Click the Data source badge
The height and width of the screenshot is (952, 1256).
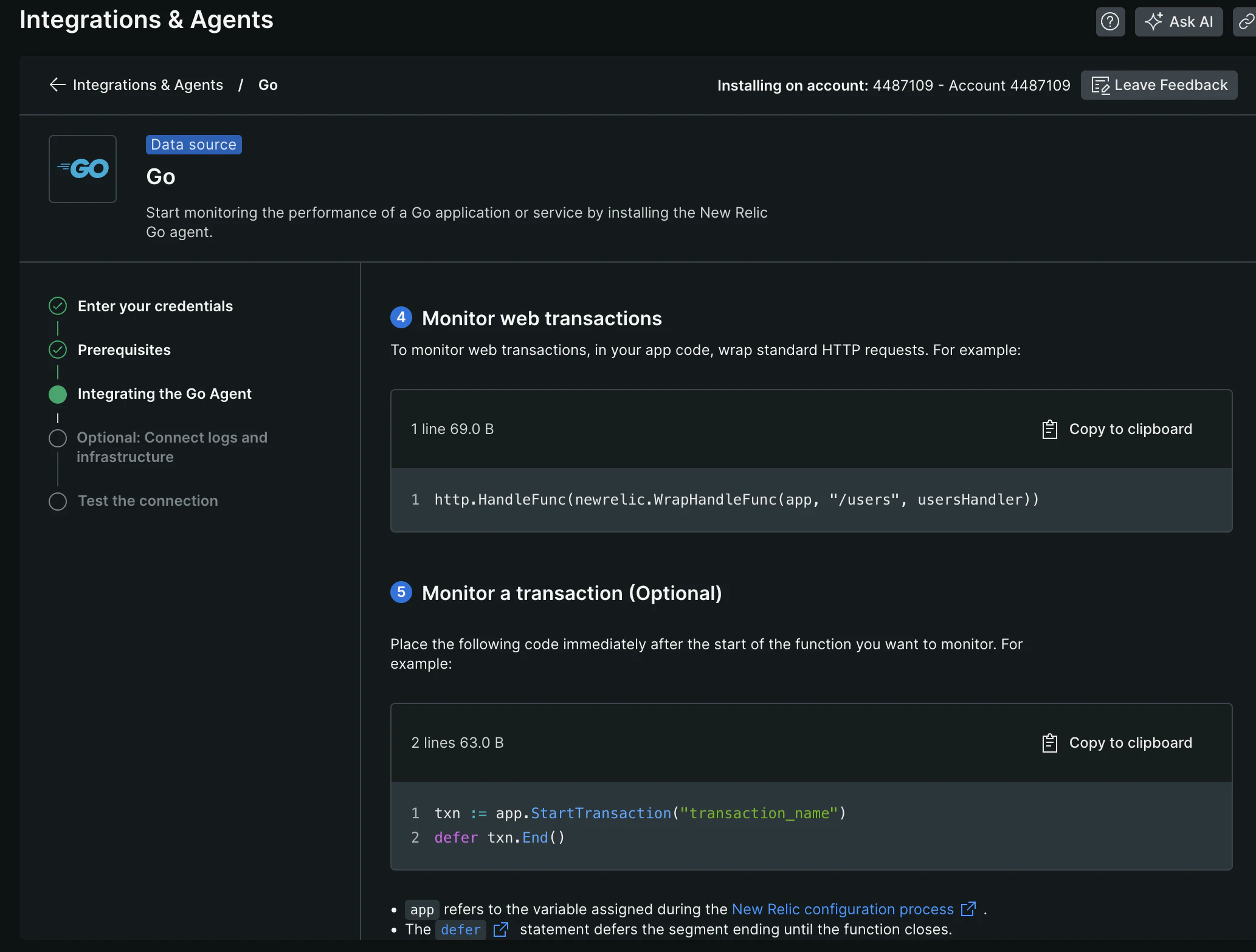[193, 145]
